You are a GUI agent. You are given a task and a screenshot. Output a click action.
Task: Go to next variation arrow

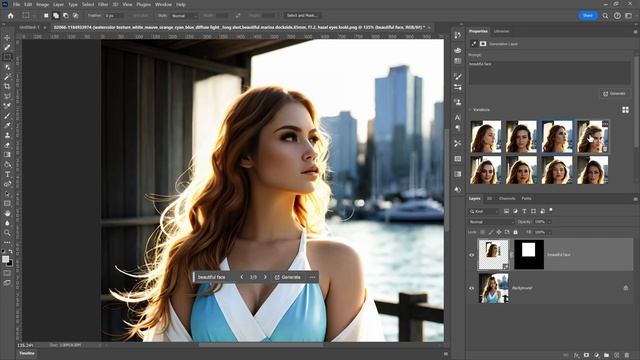coord(265,277)
